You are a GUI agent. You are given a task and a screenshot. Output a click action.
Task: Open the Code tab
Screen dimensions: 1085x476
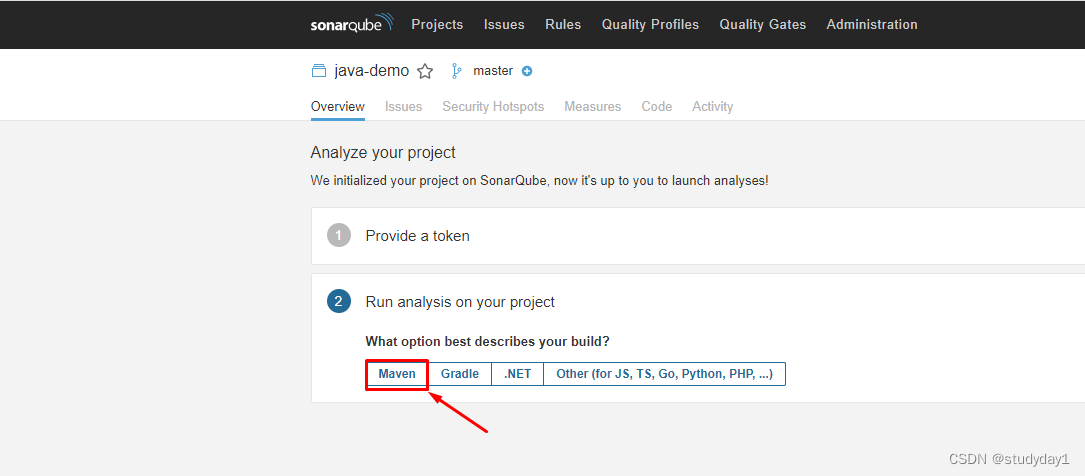(657, 107)
